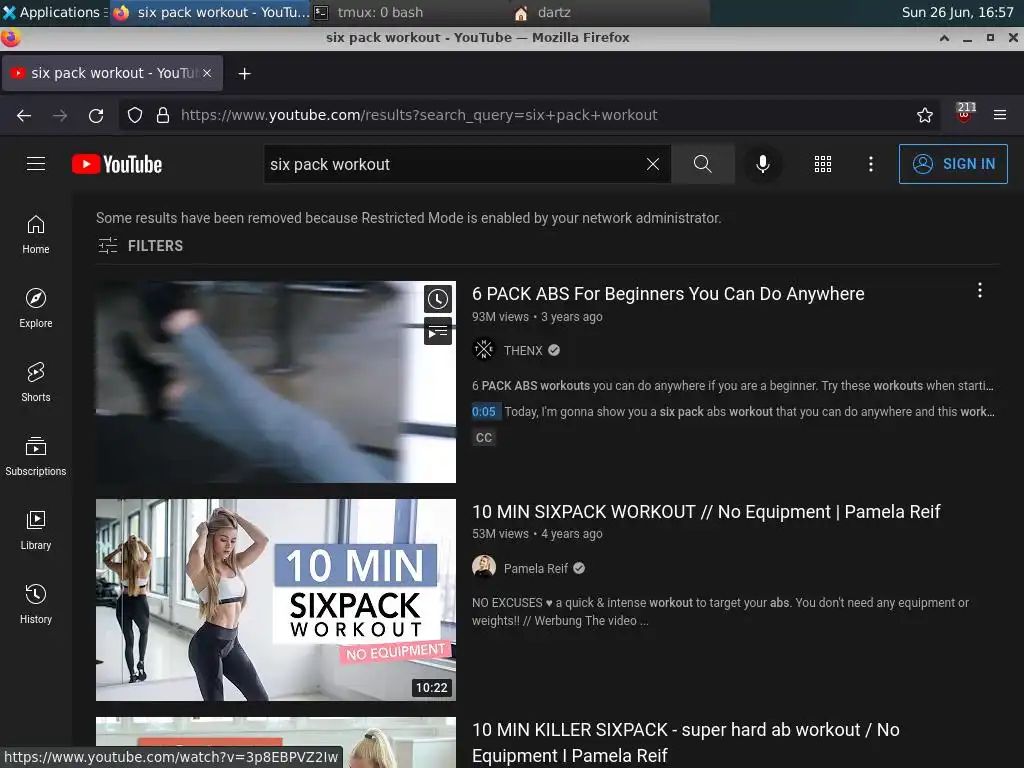Click the NO EXCUSES video description text
This screenshot has height=768, width=1024.
(720, 611)
